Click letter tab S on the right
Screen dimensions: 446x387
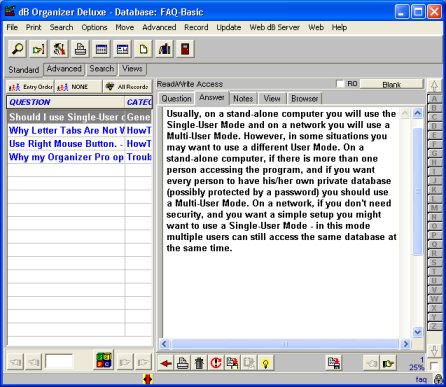[434, 262]
